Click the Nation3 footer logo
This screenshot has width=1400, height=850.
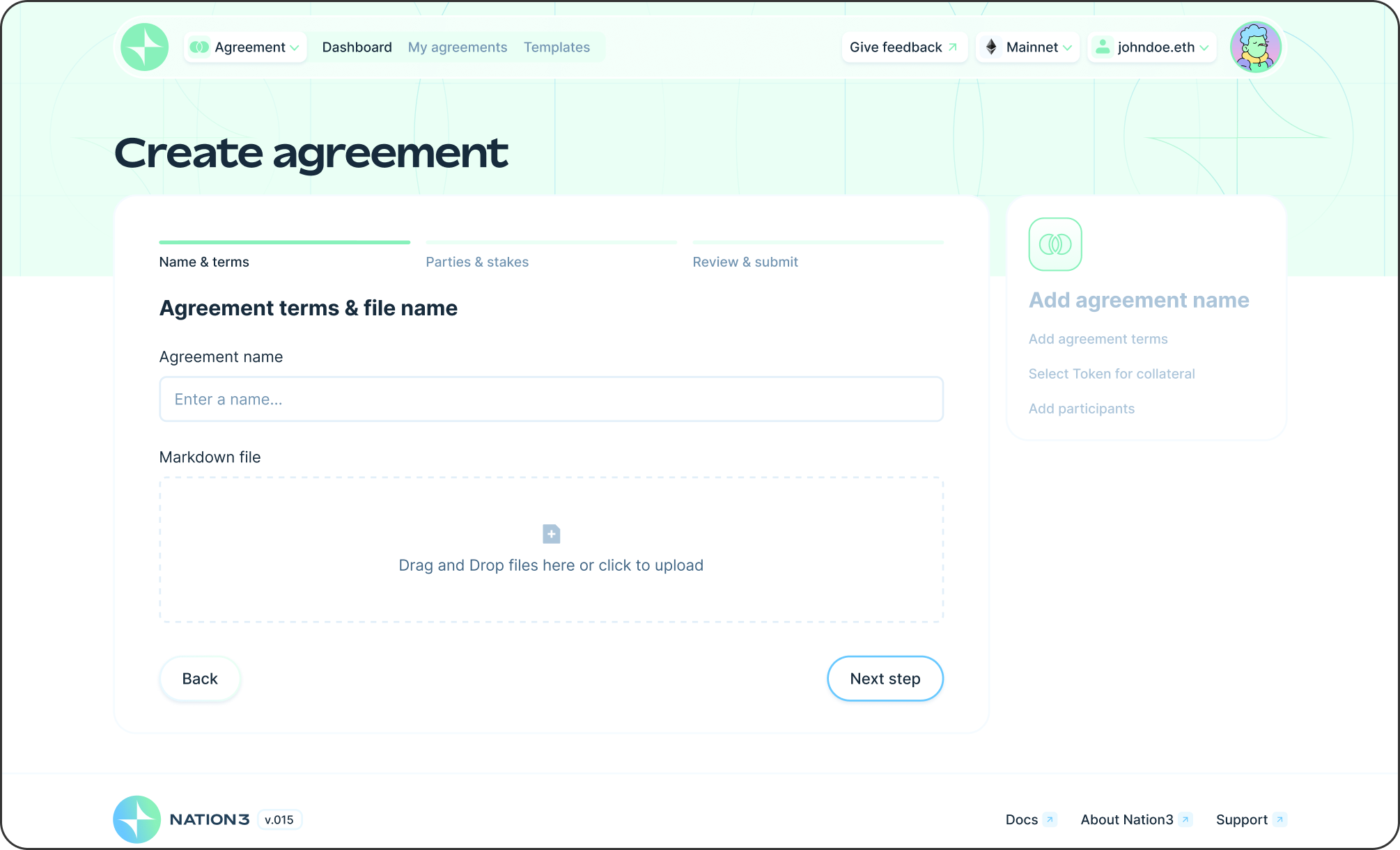[137, 819]
